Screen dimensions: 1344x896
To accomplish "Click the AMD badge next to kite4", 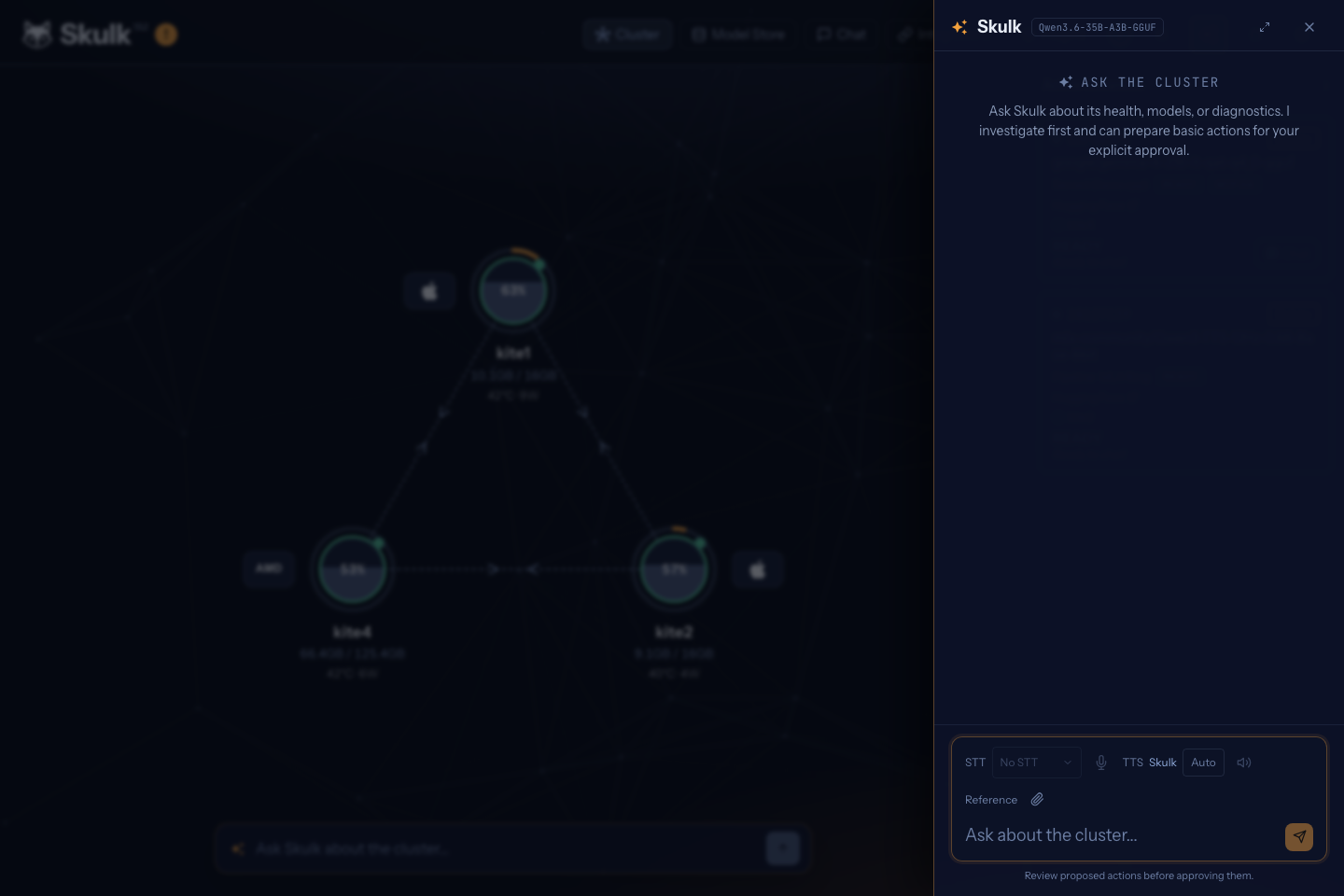I will pyautogui.click(x=269, y=568).
